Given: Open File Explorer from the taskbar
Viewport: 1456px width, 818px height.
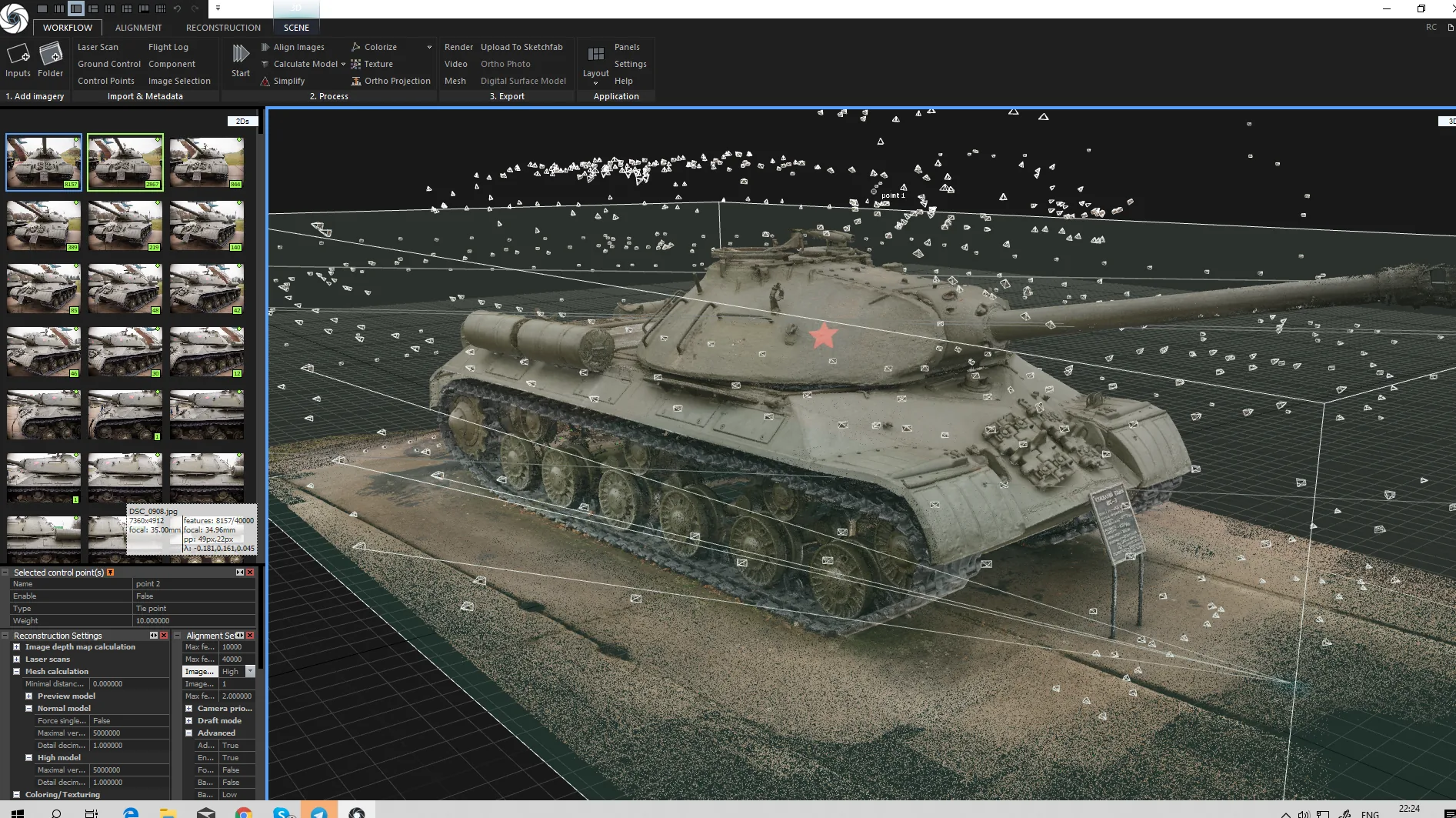Looking at the screenshot, I should pos(168,813).
